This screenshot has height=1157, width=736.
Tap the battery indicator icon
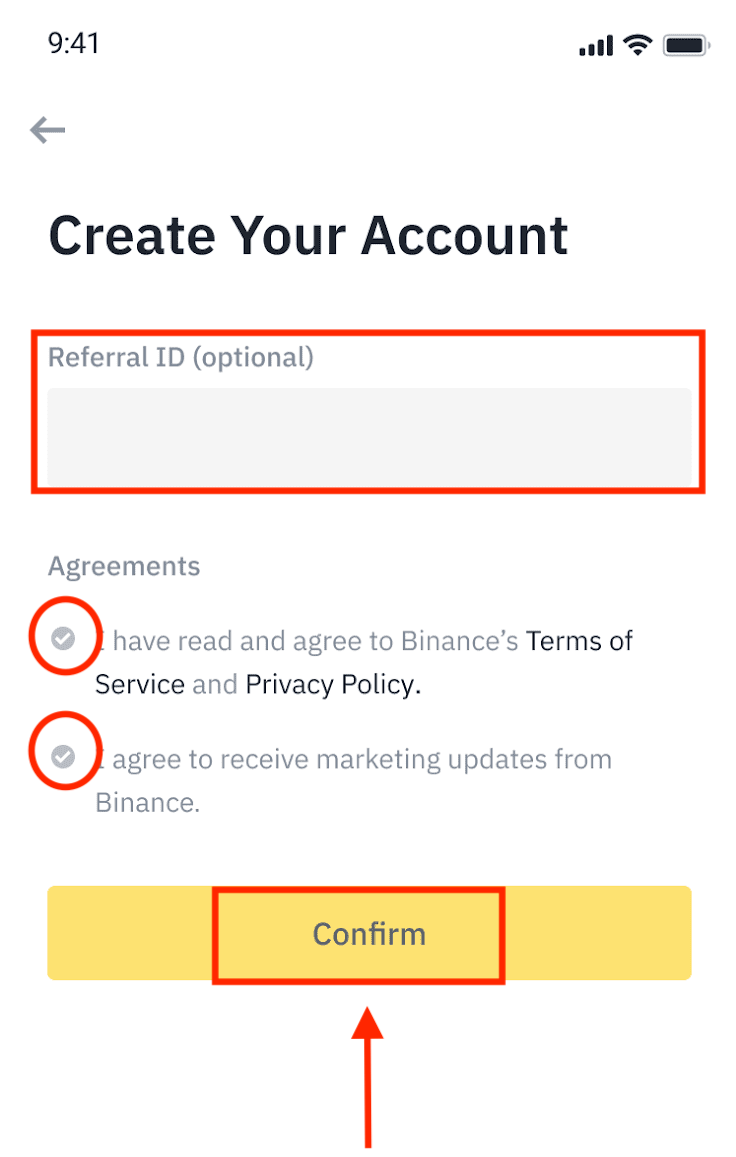coord(686,44)
